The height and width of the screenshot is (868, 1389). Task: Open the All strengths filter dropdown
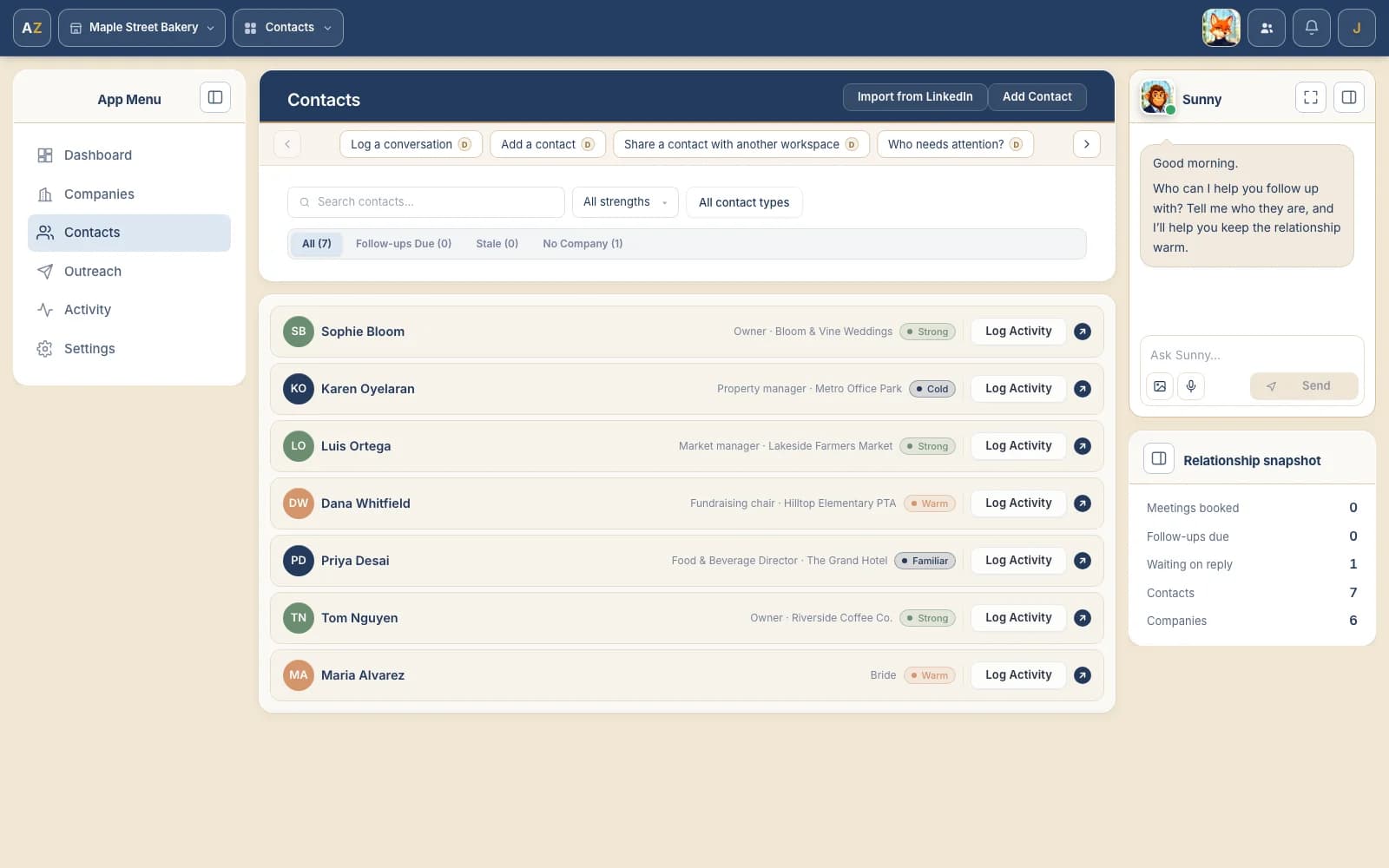625,202
